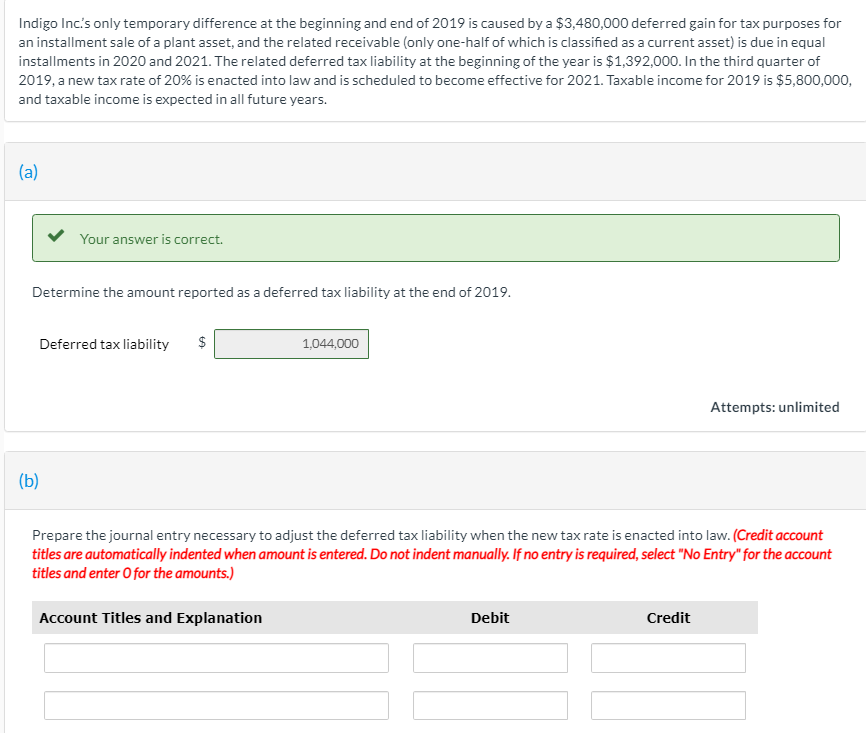Click 'Determine the amount reported' instruction text
Viewport: 866px width, 733px height.
(x=271, y=292)
